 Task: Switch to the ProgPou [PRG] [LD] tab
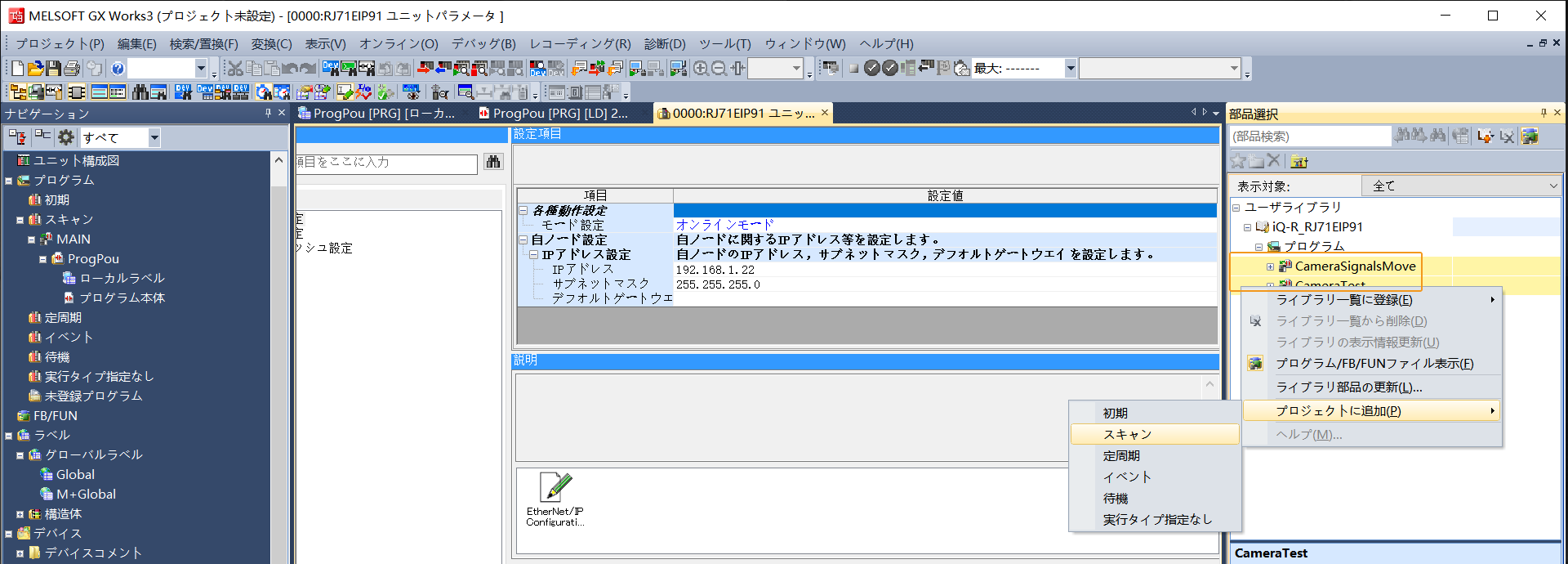point(559,114)
